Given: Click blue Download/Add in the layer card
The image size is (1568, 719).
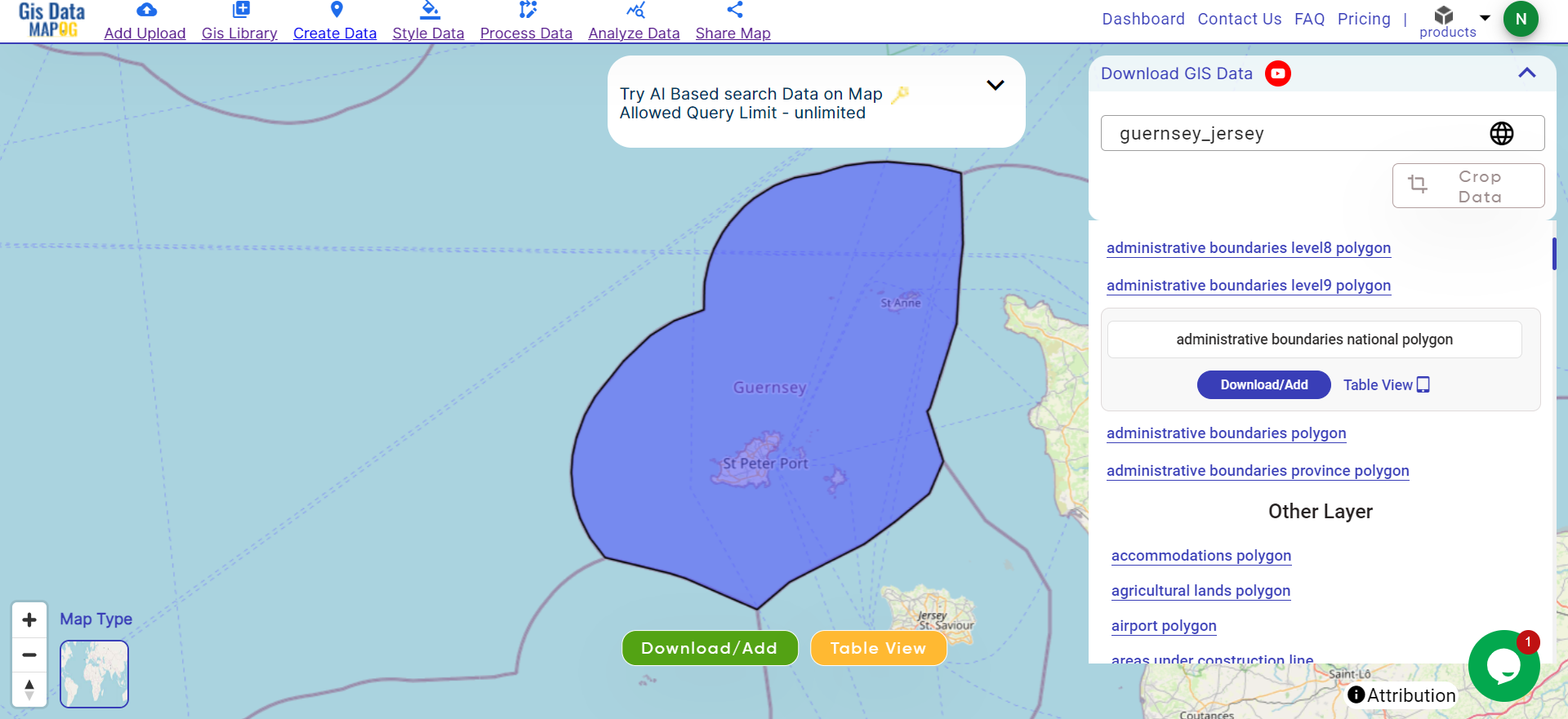Looking at the screenshot, I should click(x=1264, y=384).
